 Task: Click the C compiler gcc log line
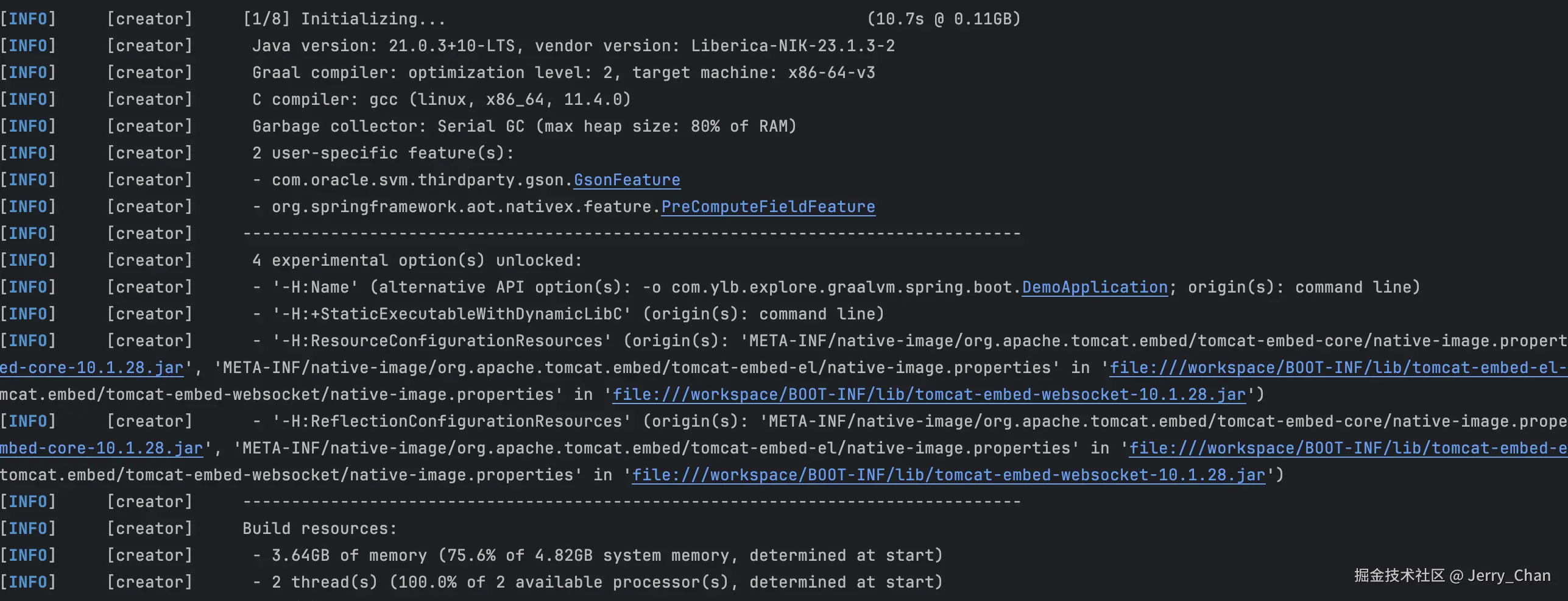click(441, 99)
